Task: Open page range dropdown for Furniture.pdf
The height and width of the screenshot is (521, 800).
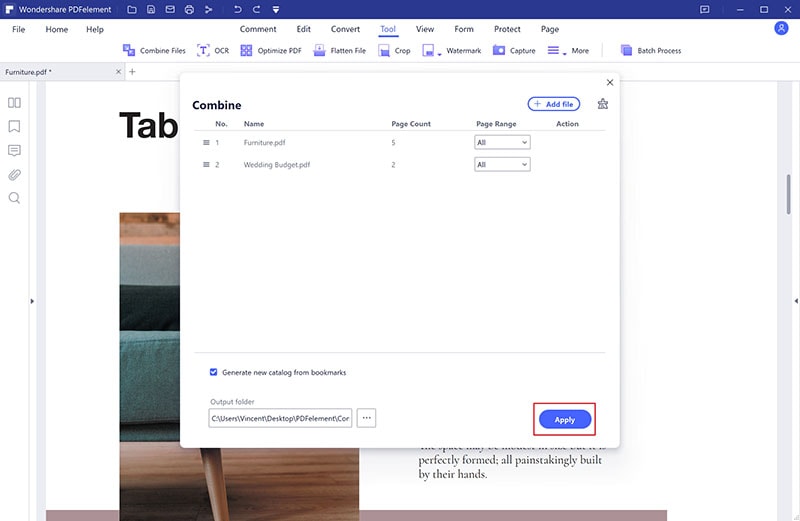Action: click(x=502, y=142)
